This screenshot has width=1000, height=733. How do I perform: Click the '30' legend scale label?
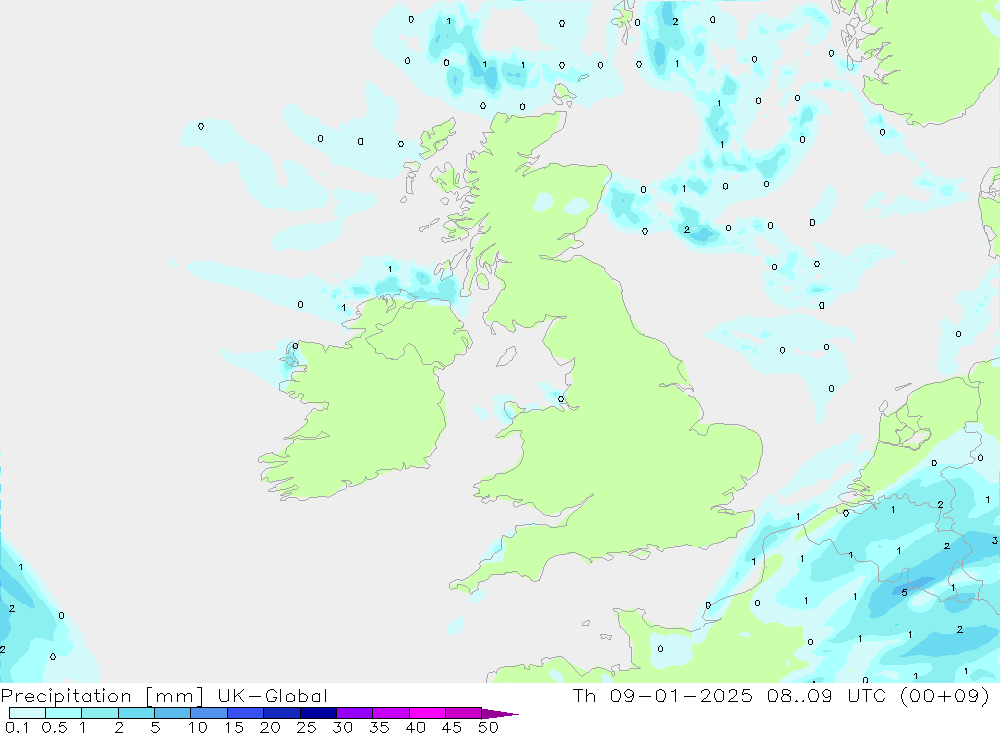[343, 727]
